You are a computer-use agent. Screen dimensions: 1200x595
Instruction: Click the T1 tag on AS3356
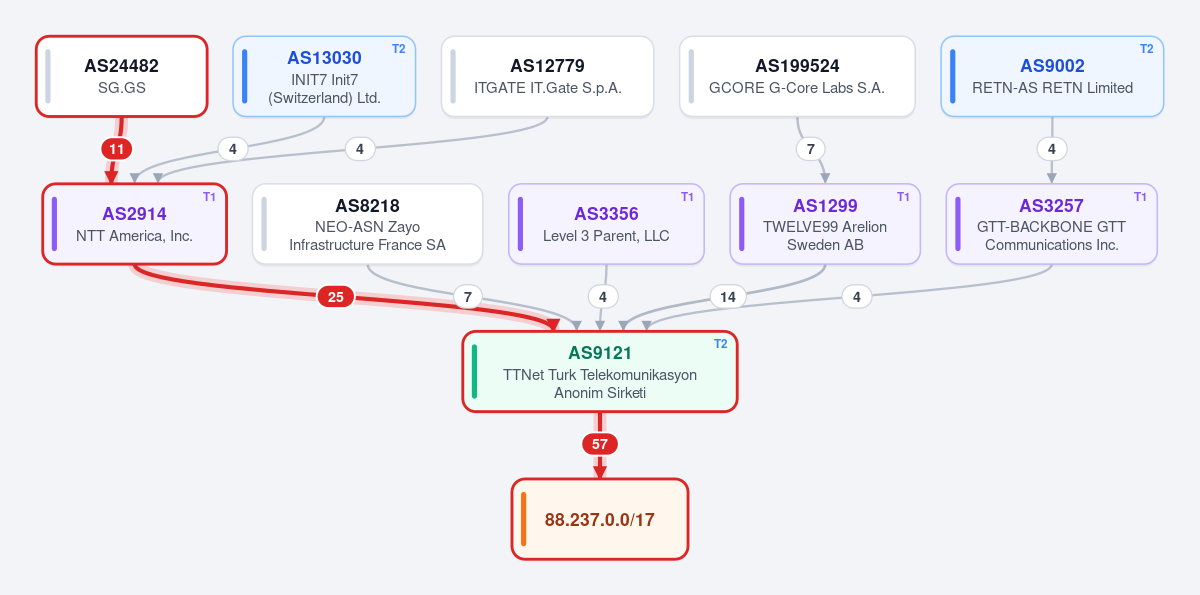pyautogui.click(x=687, y=197)
